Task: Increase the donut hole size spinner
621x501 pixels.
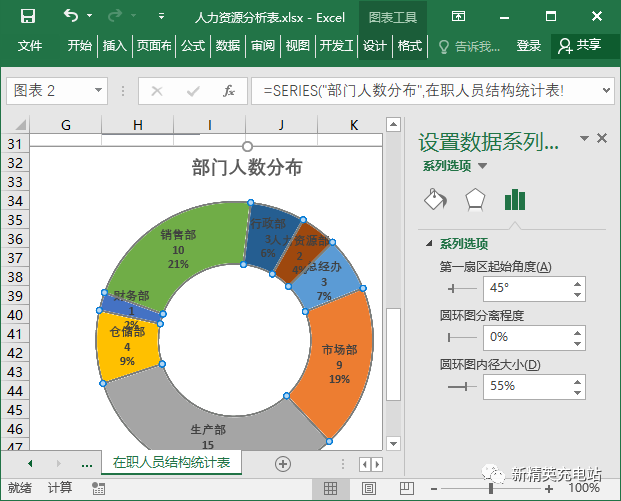Action: point(577,382)
